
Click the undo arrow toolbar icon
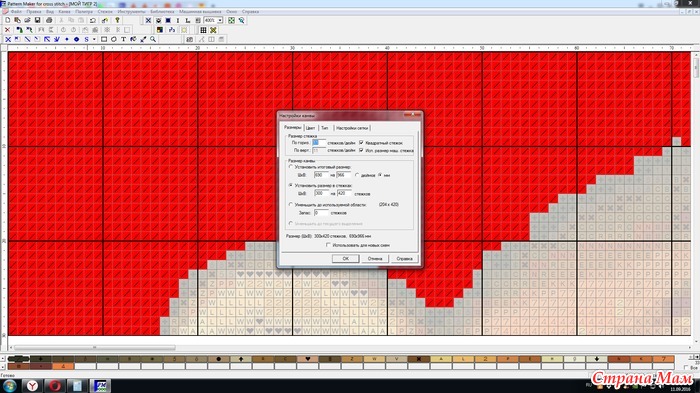pos(93,20)
